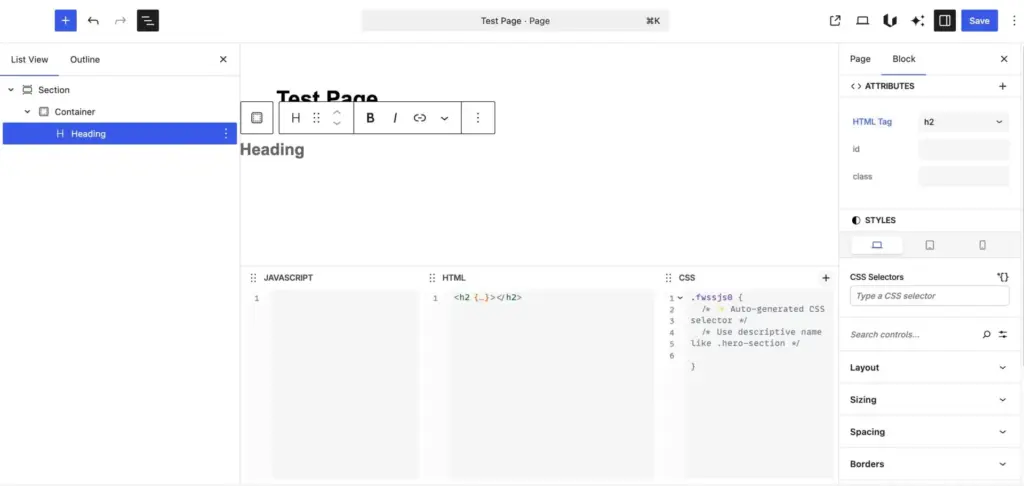
Task: Click the CSS panel drag handle
Action: point(668,278)
